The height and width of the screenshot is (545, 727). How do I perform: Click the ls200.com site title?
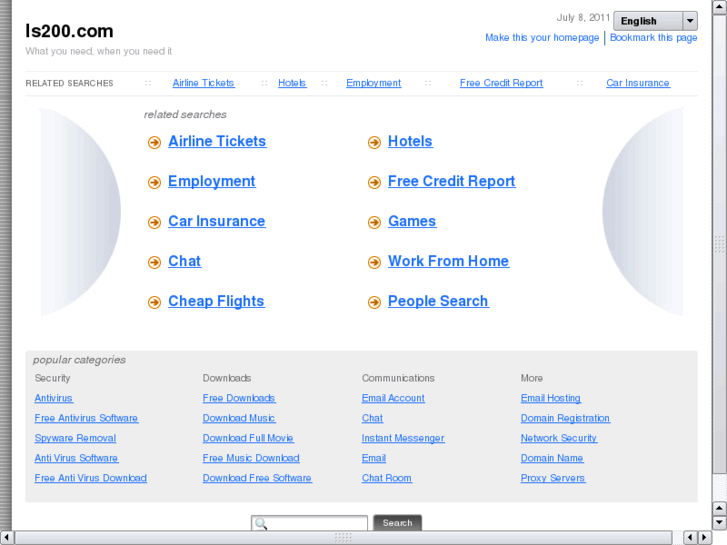point(69,31)
